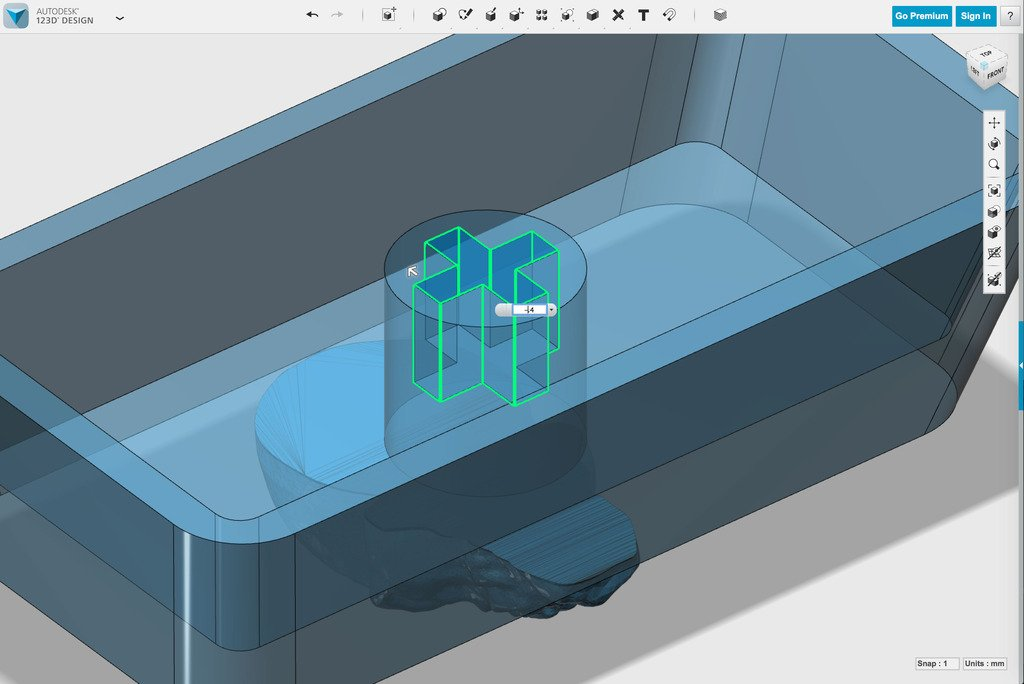Click the Snap : 1 setting
The image size is (1024, 684).
(936, 663)
